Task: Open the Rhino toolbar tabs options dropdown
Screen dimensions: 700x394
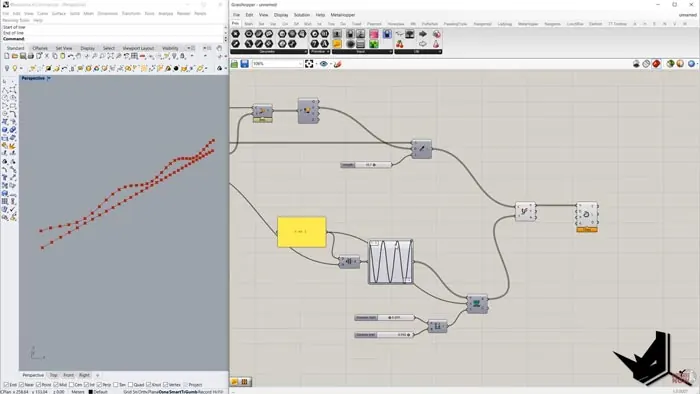Action: [189, 48]
